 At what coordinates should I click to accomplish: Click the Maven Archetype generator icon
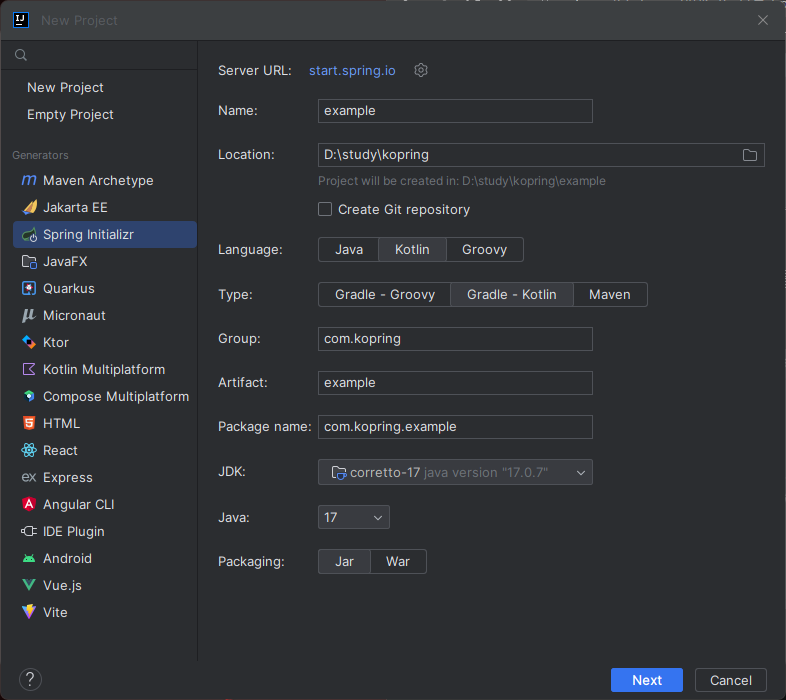point(29,180)
